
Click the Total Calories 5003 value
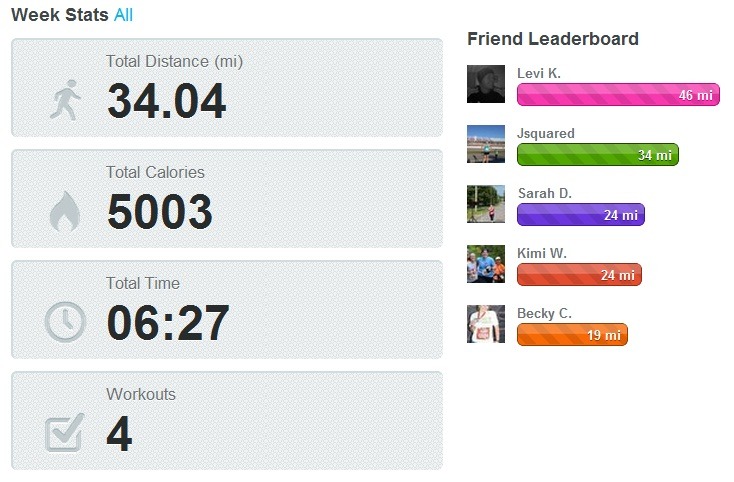pyautogui.click(x=159, y=212)
